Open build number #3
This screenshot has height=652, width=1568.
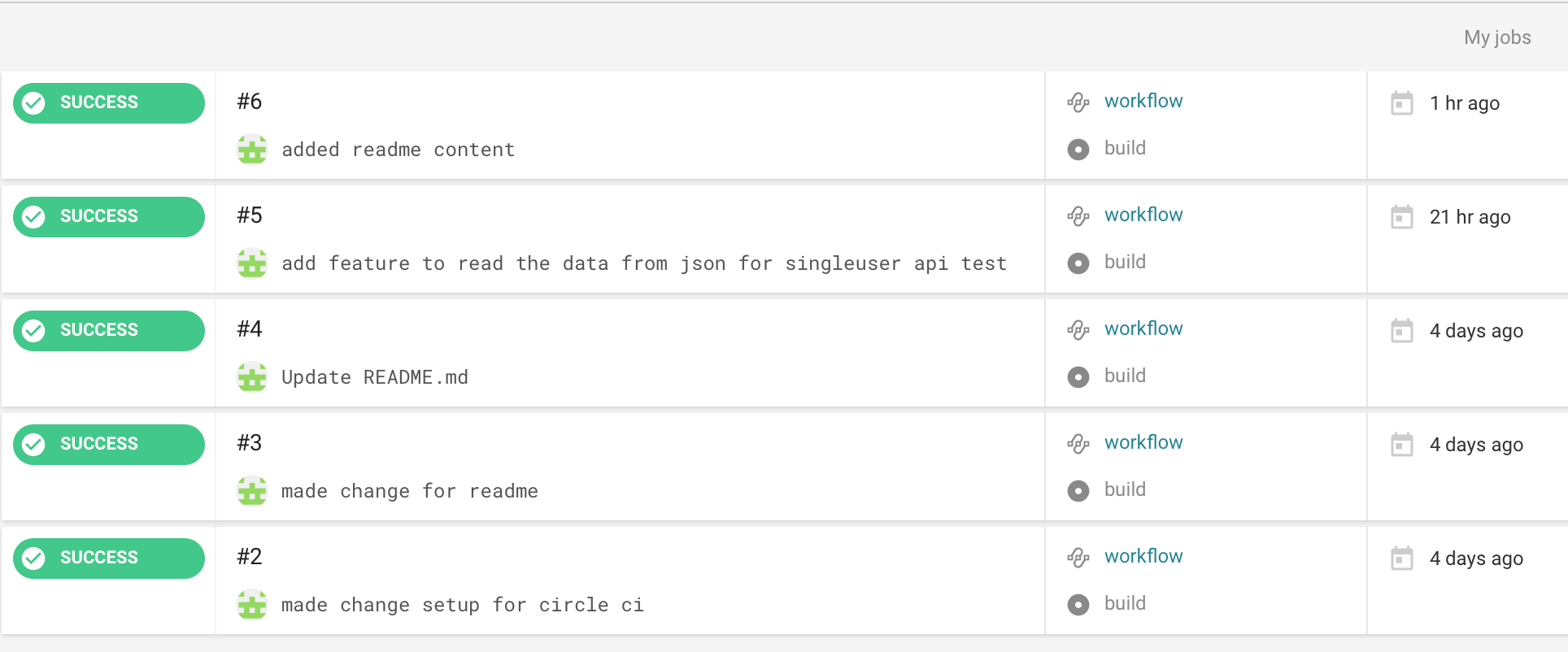(x=250, y=443)
